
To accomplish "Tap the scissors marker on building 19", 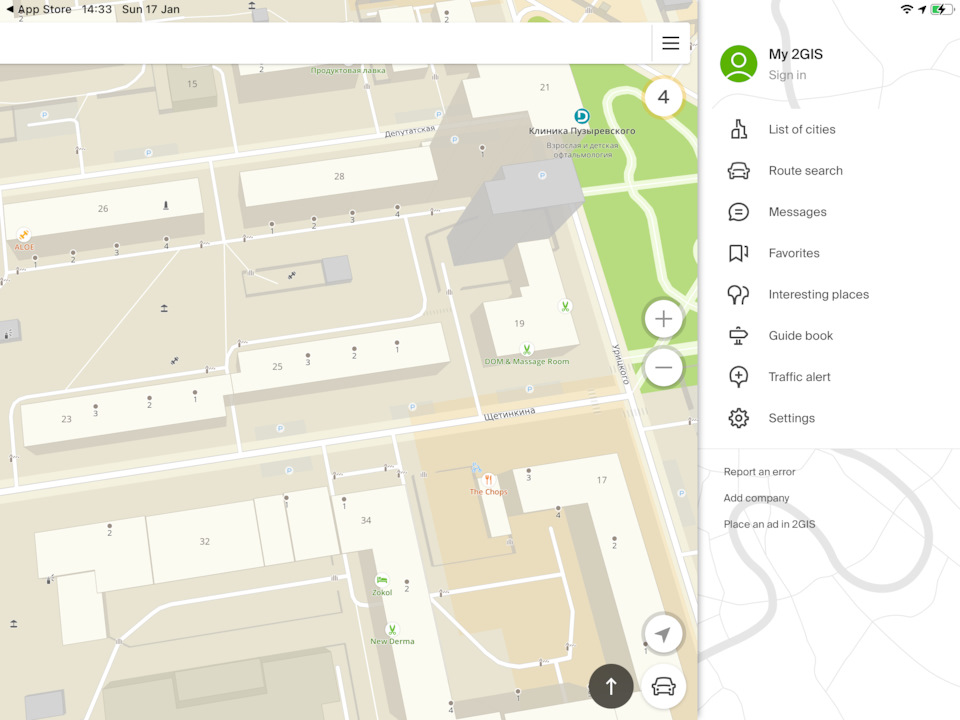I will click(565, 306).
